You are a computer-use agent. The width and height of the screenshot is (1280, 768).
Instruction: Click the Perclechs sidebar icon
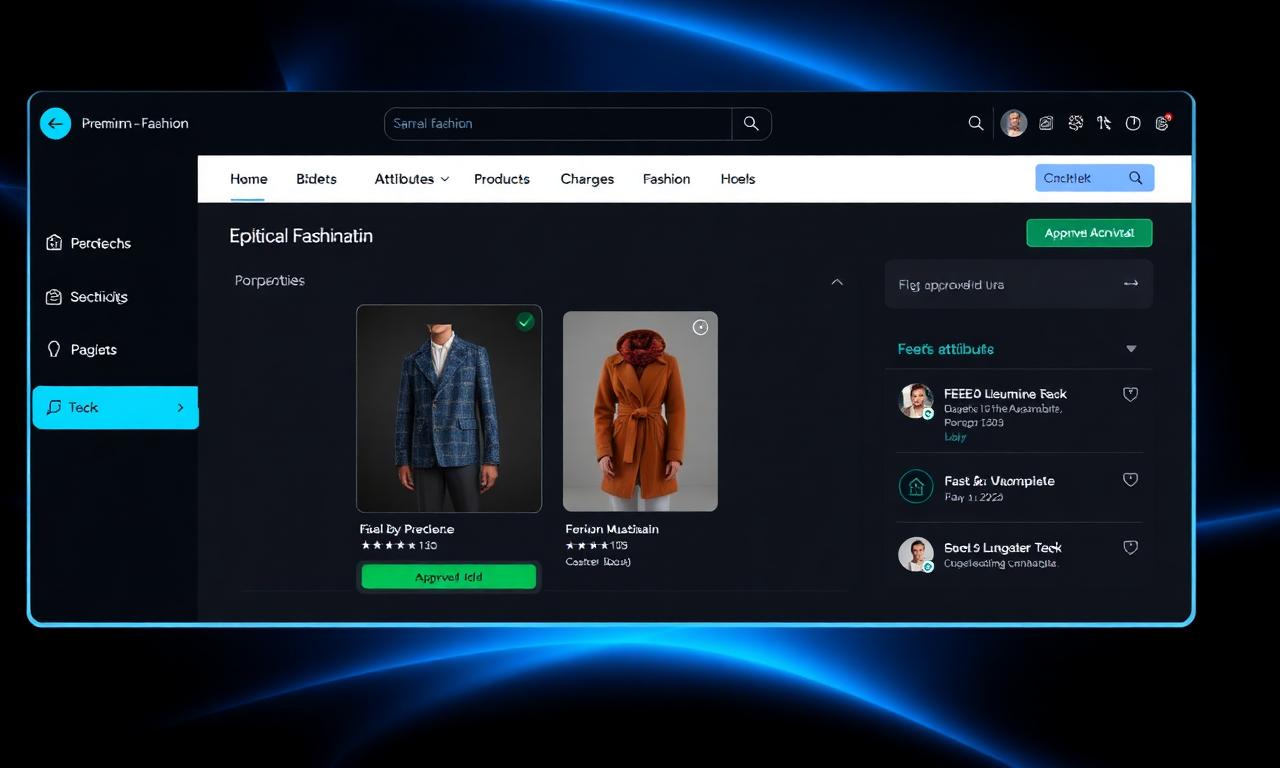[x=54, y=243]
